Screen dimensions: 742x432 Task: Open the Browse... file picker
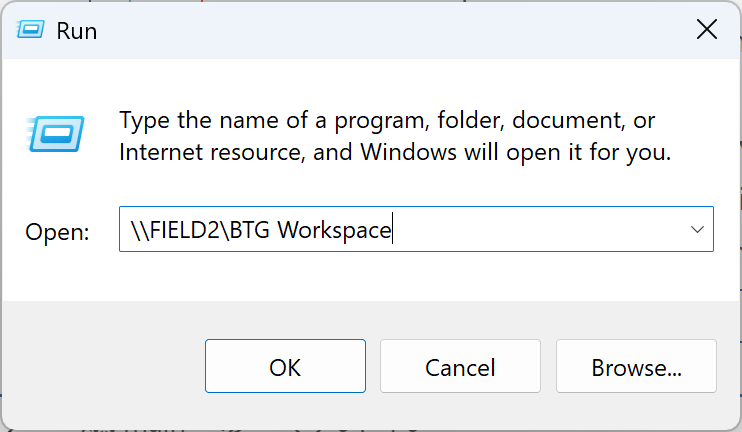pyautogui.click(x=636, y=367)
